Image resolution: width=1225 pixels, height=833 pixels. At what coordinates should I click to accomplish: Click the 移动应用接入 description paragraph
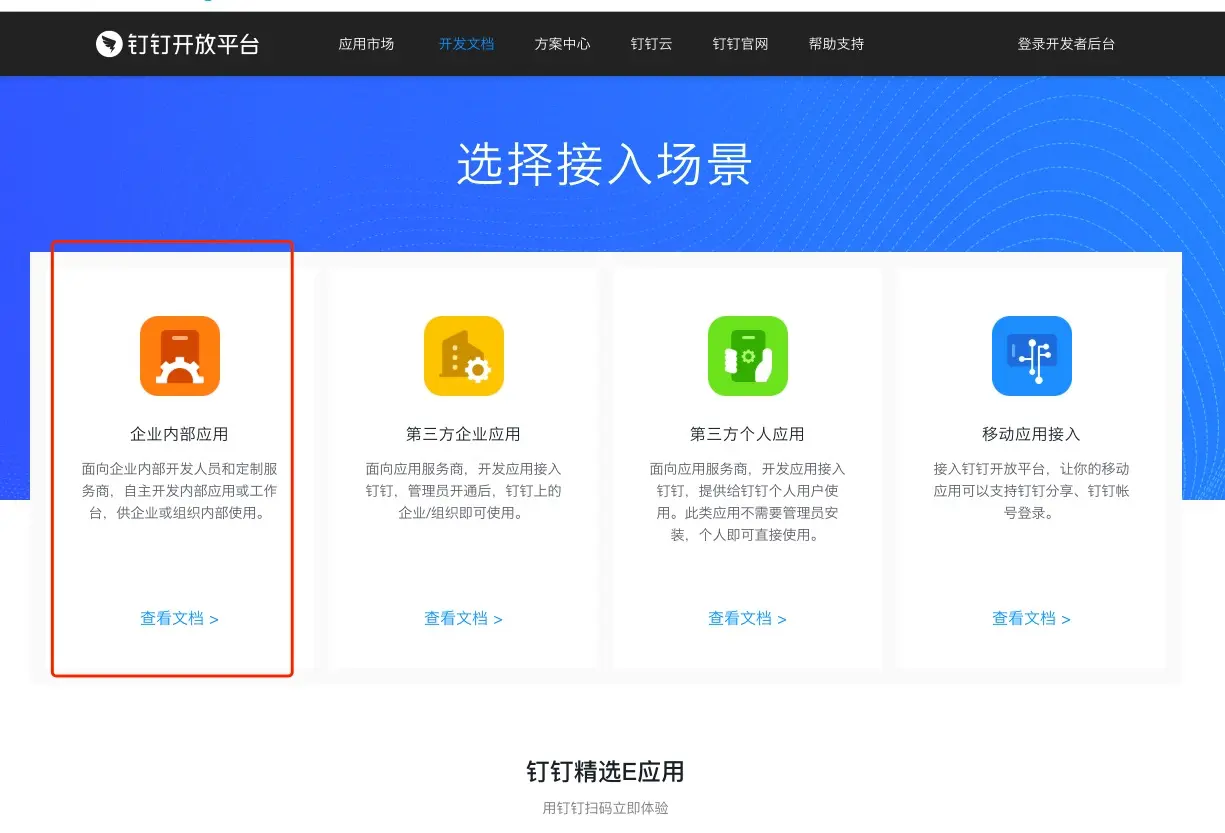click(1032, 491)
